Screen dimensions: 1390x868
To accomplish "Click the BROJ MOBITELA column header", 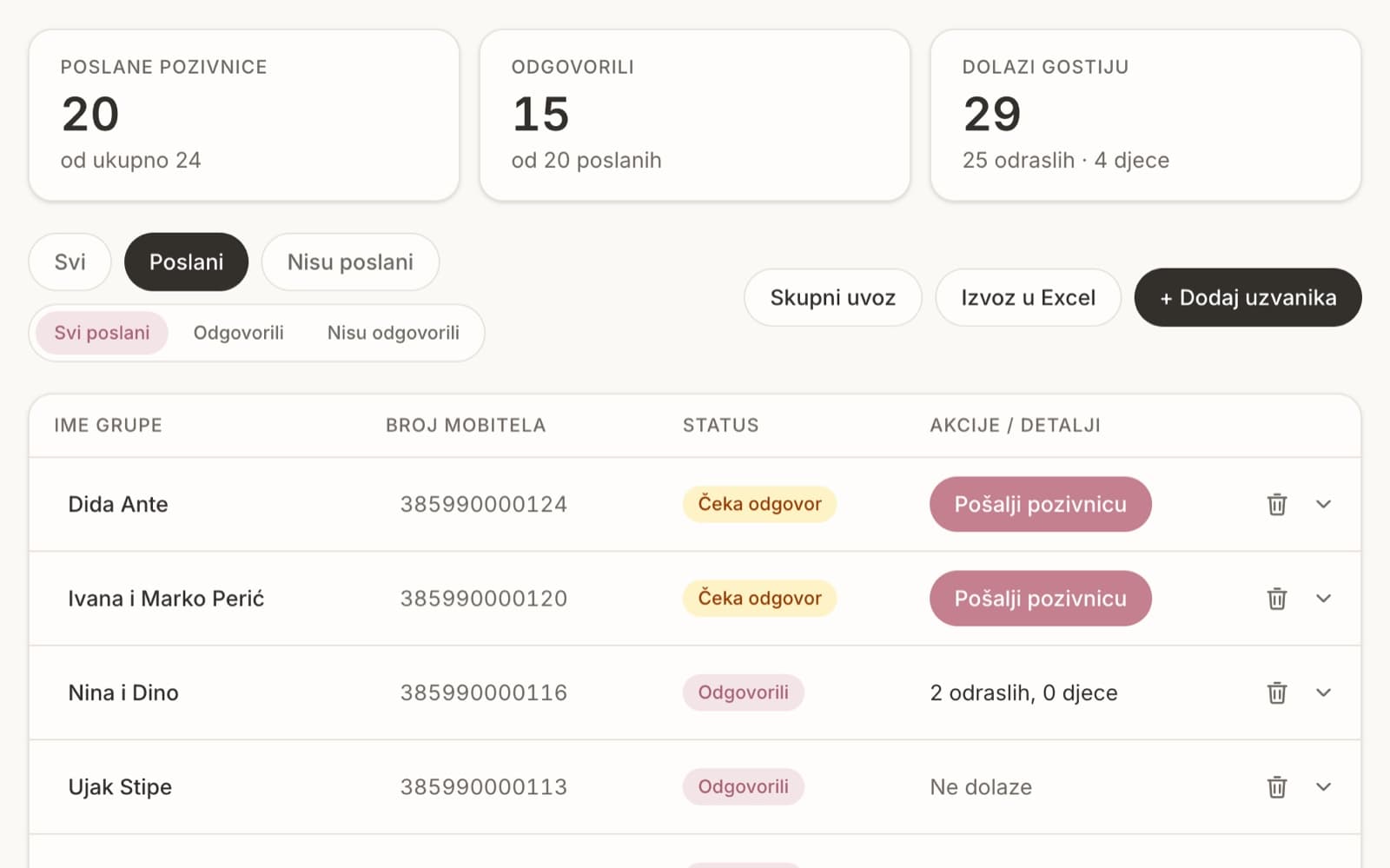I will tap(466, 425).
